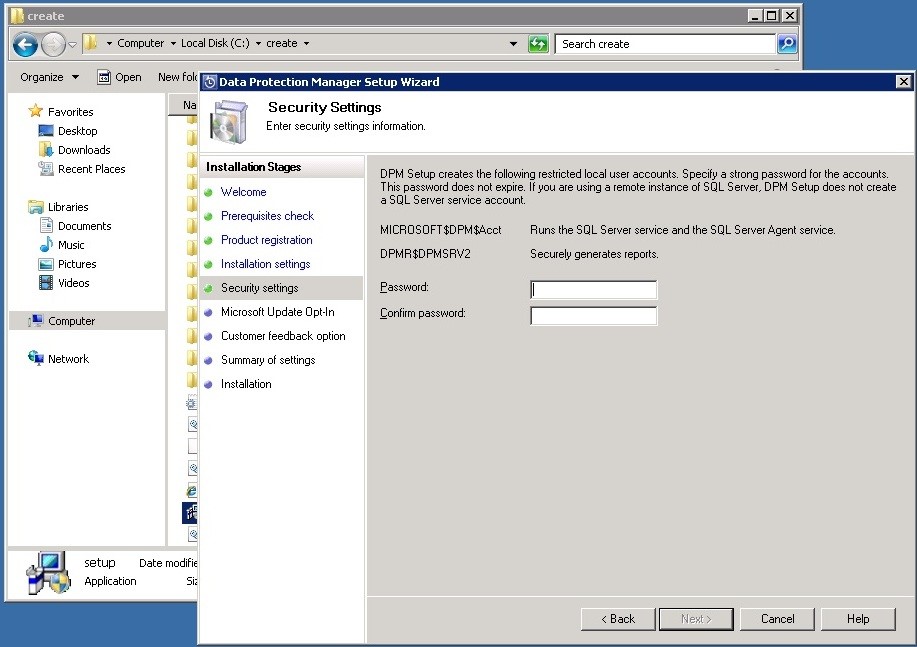Open the Pictures library
This screenshot has height=647, width=917.
tap(77, 264)
